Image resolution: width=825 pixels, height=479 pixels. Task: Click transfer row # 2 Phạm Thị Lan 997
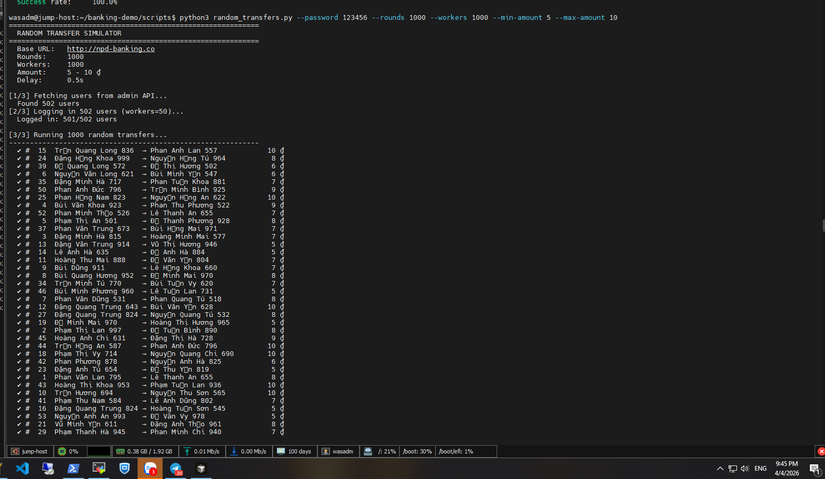tap(150, 331)
